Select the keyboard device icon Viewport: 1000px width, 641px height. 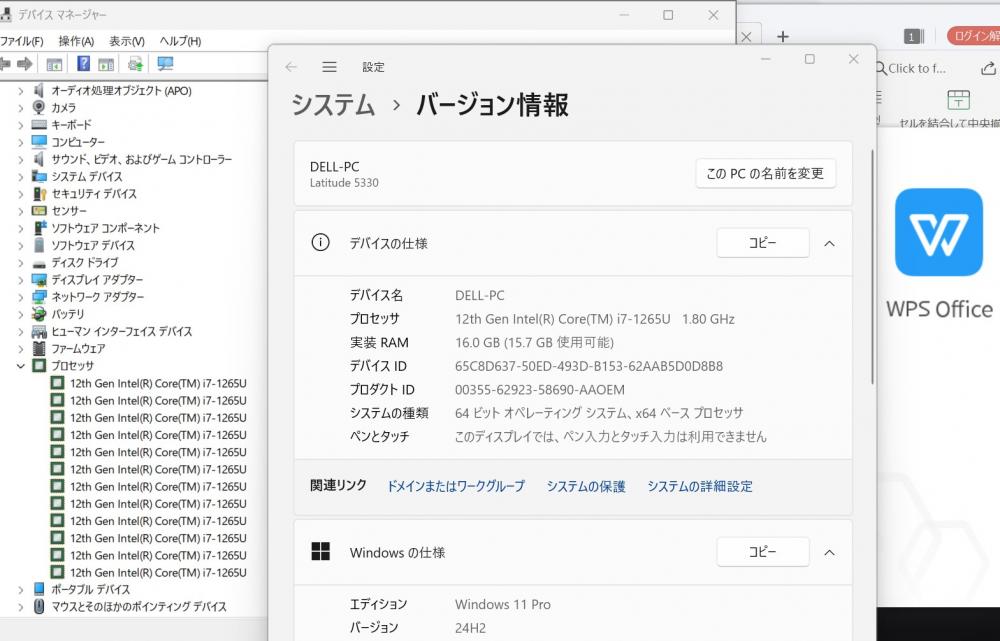pos(39,124)
